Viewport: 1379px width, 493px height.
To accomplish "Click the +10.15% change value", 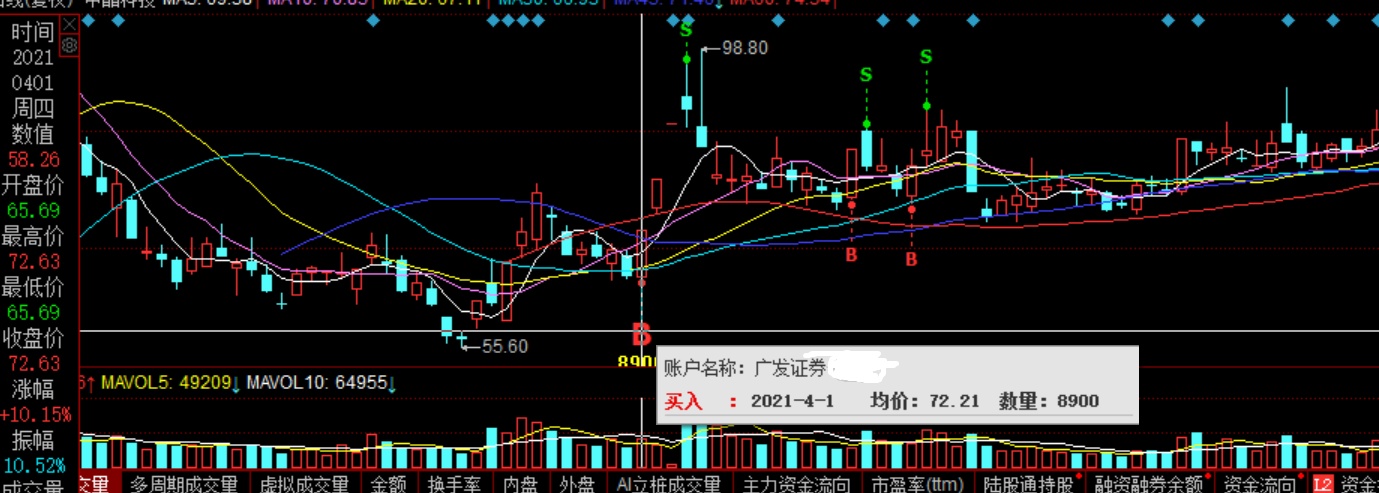I will point(36,415).
